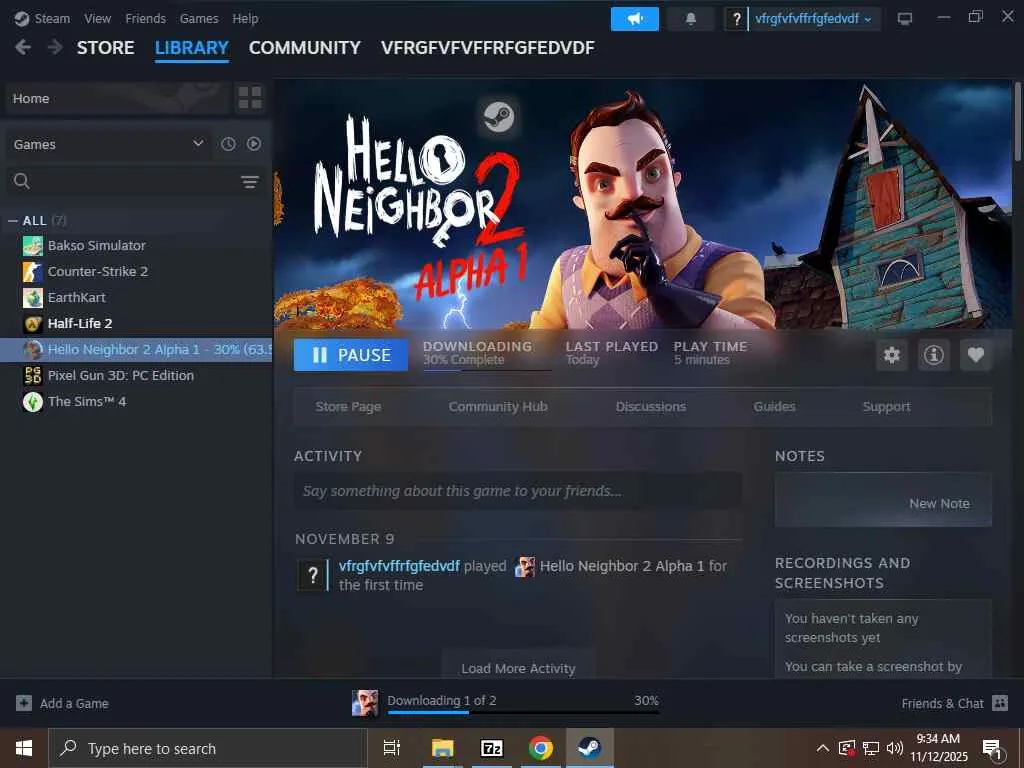Click the EarthKart game icon
Screen dimensions: 1024x768
click(x=33, y=298)
